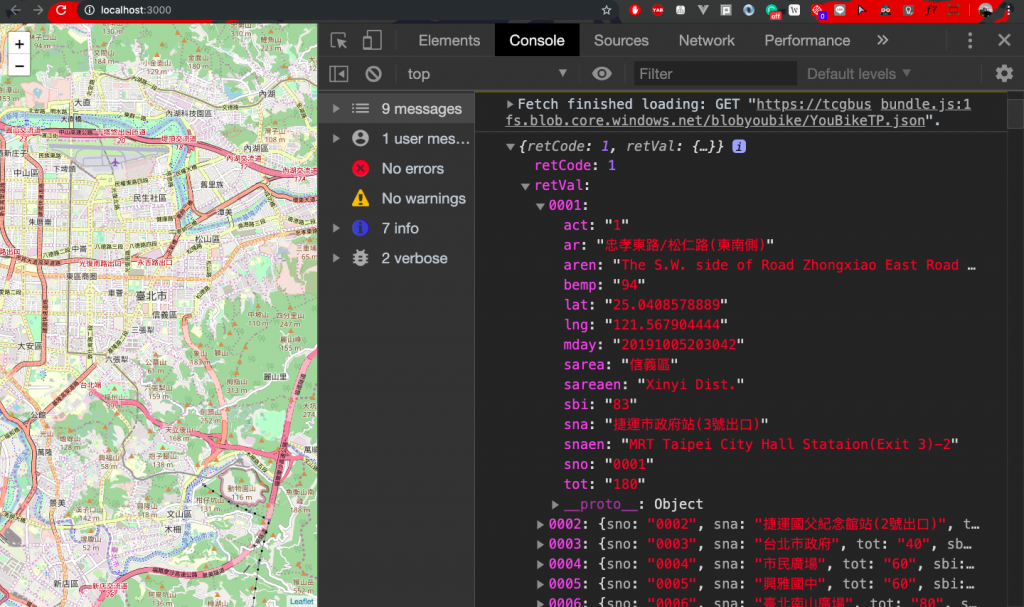Click the blue info circle icon
This screenshot has width=1024, height=607.
pyautogui.click(x=360, y=228)
